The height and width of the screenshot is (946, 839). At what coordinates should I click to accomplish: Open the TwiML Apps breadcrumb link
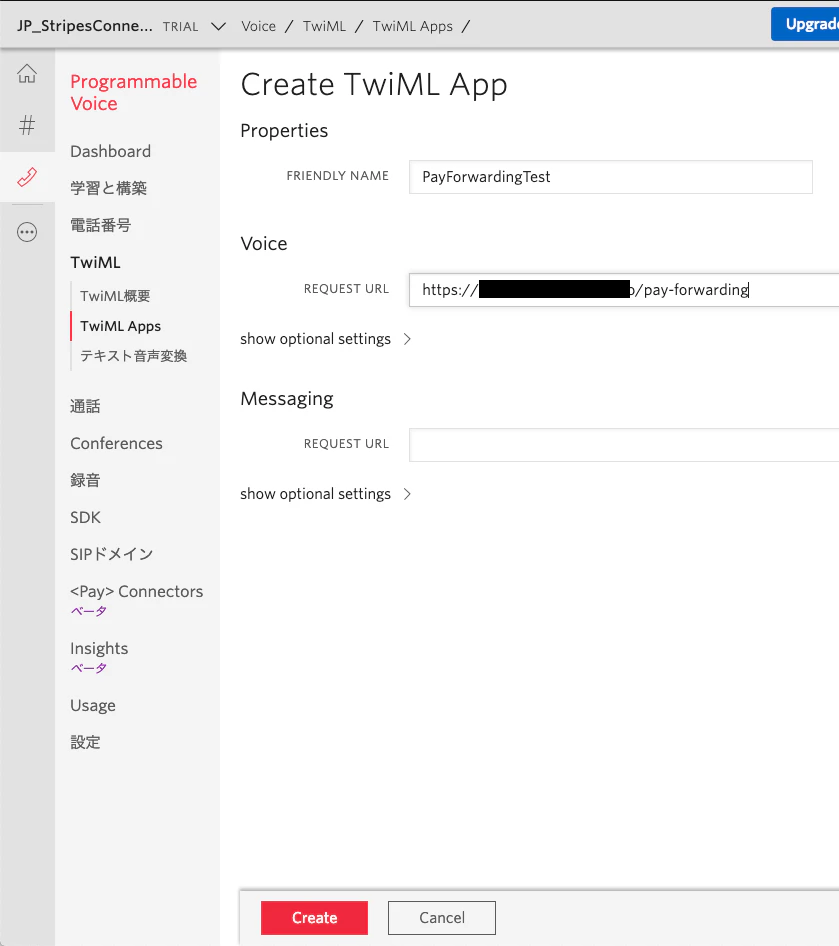coord(413,27)
